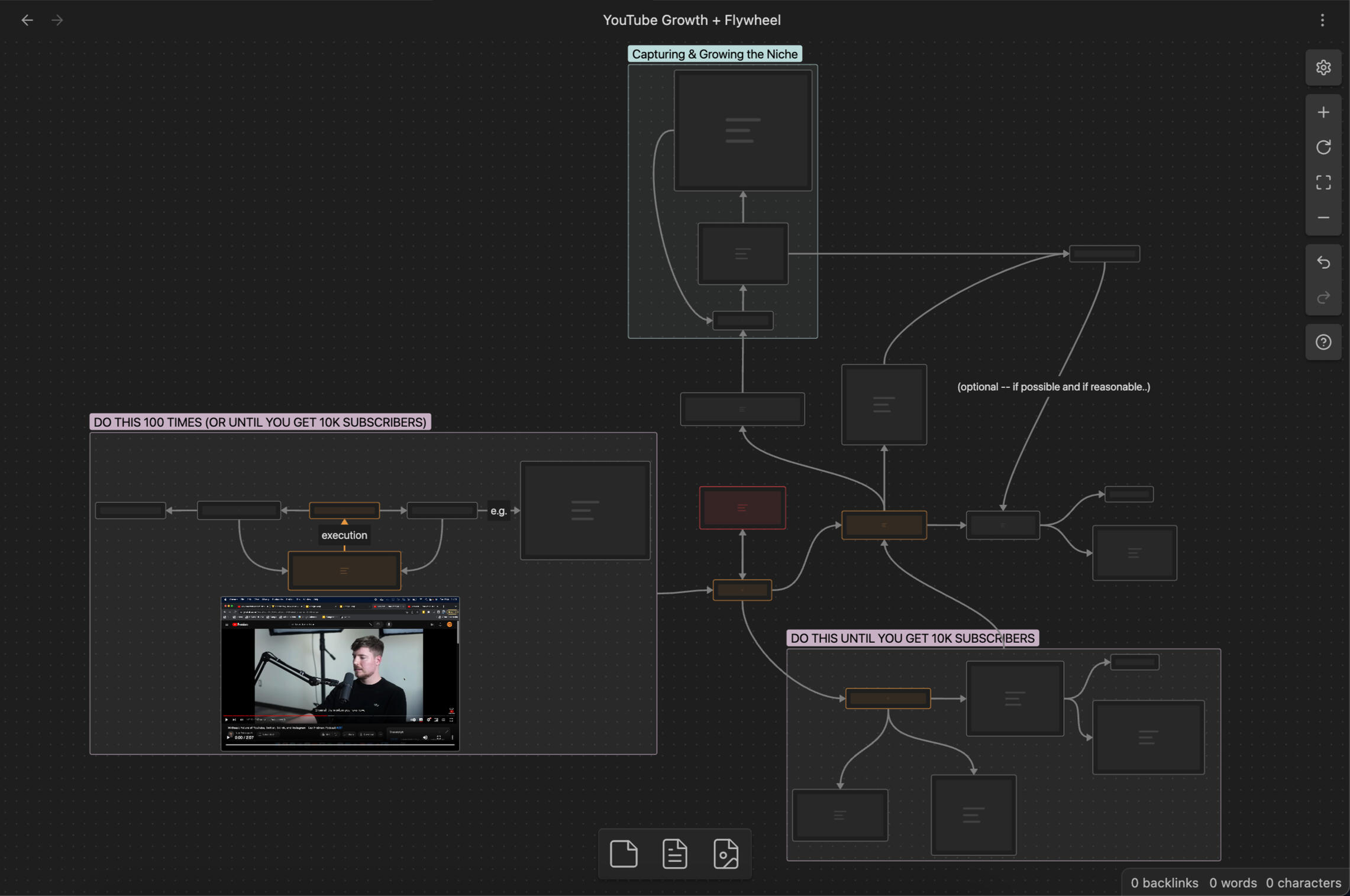The image size is (1350, 896).
Task: Click the canvas undo arrow icon
Action: [x=1323, y=262]
